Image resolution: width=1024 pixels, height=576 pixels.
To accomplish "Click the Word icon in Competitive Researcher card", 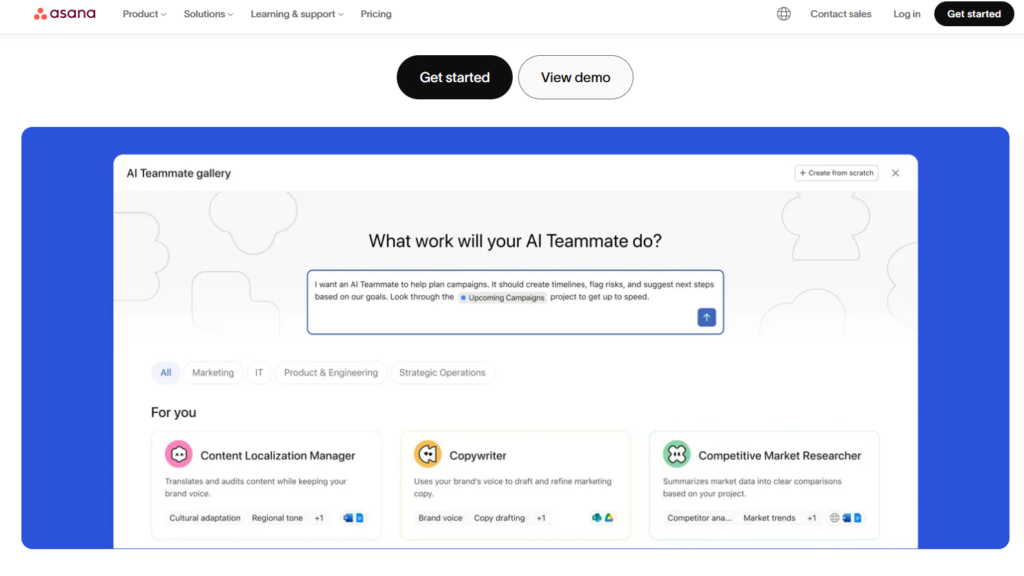I will pos(846,518).
